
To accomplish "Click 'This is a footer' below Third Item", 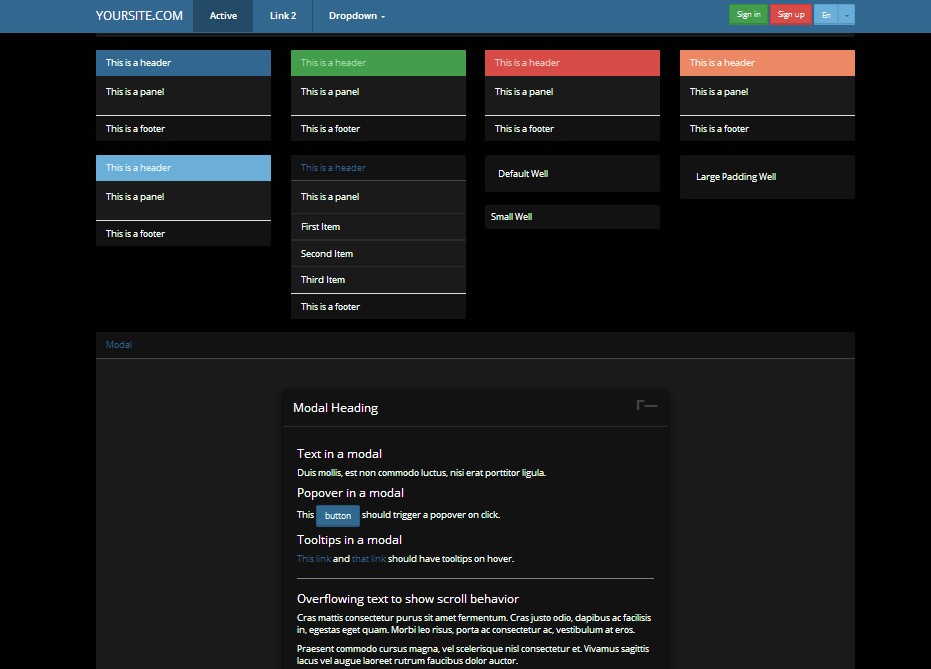I will click(x=330, y=307).
